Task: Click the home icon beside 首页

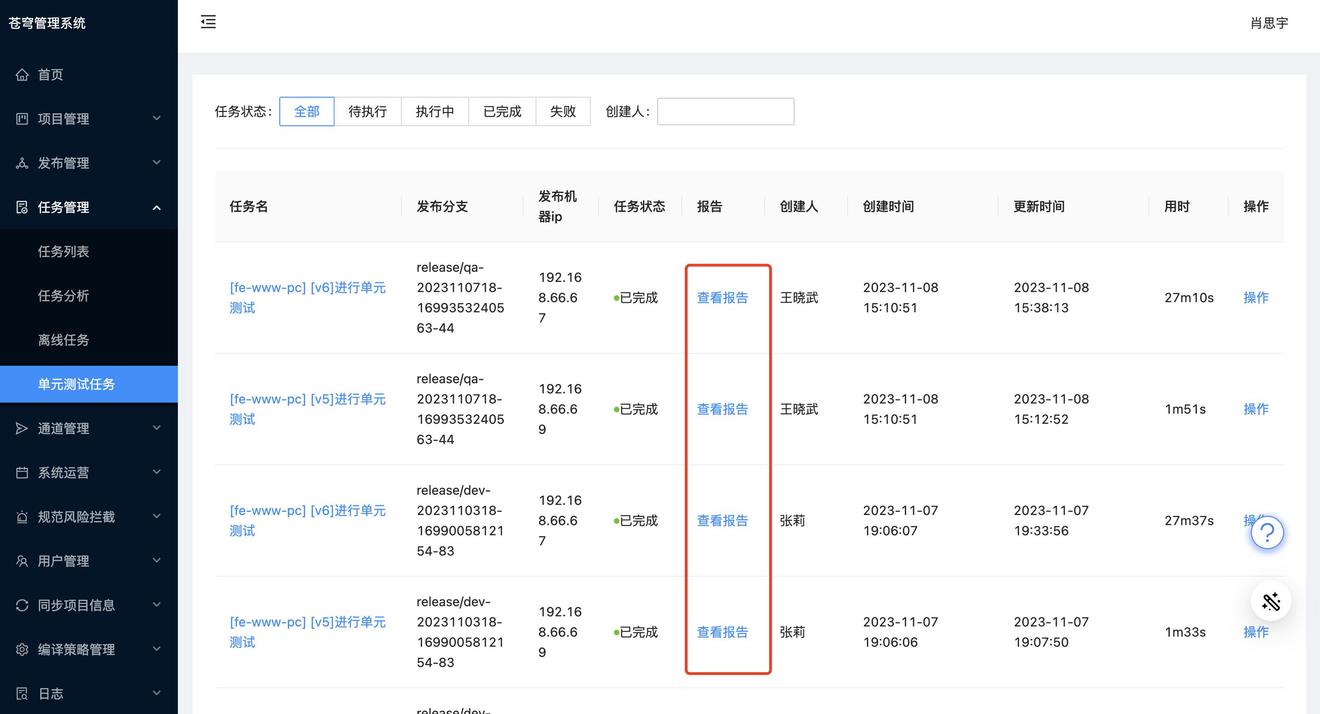Action: pos(22,75)
